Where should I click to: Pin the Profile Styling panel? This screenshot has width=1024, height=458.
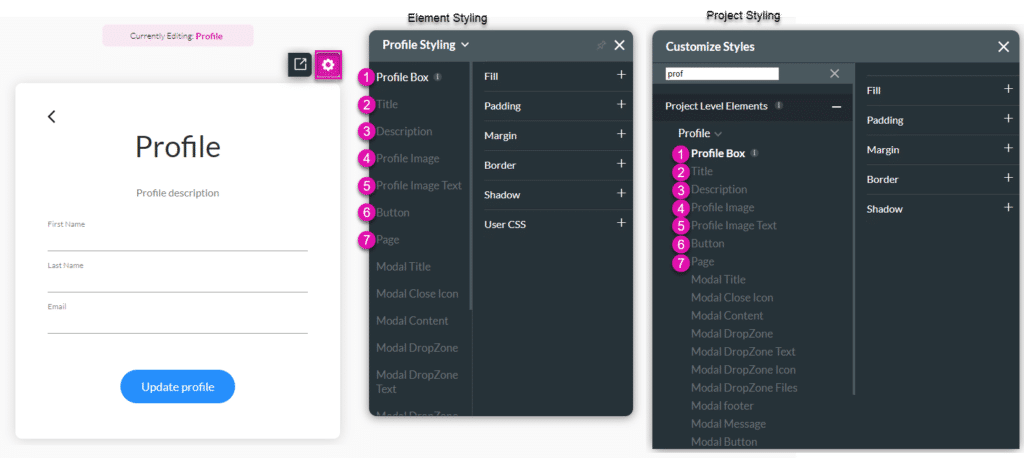(x=600, y=45)
